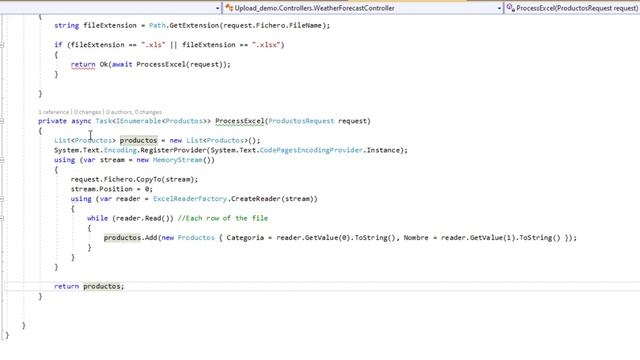Click the ProcessExcel method name in declaration
Viewport: 640px width, 360px height.
[240, 121]
